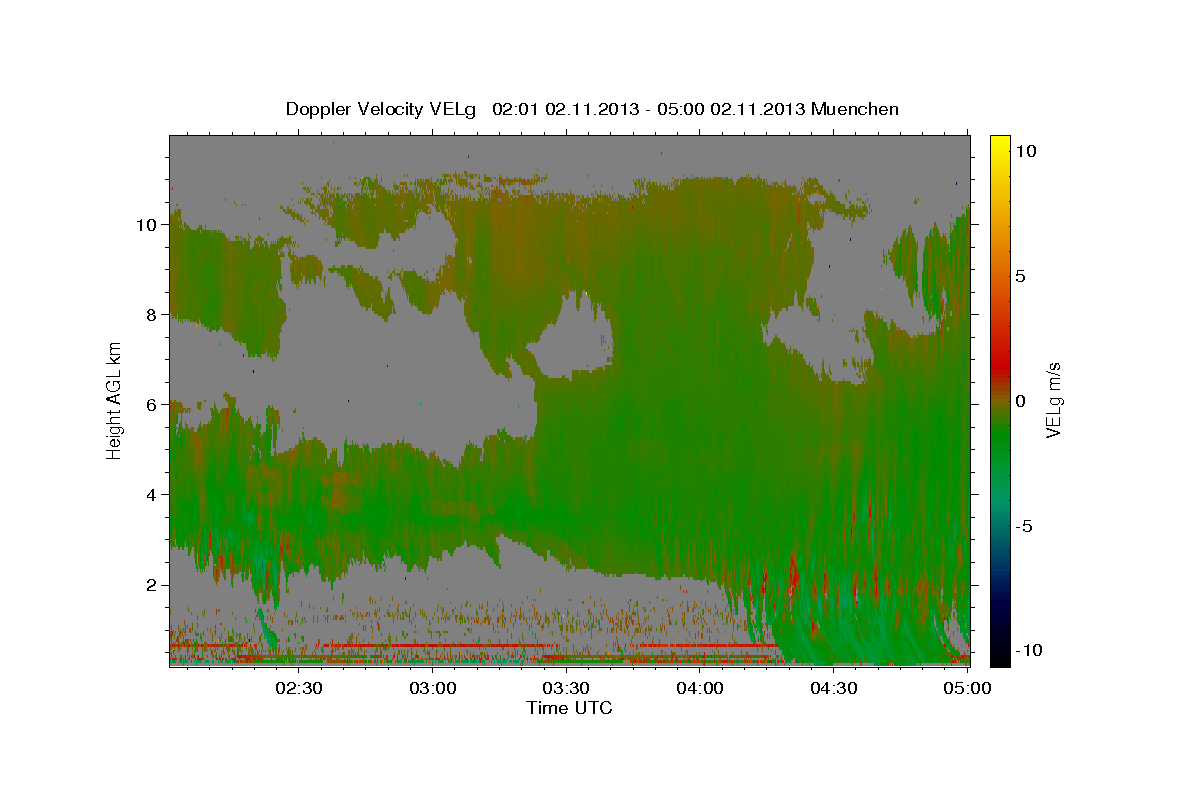Click the colorbar label '5'
The width and height of the screenshot is (1200, 800).
[x=1021, y=276]
